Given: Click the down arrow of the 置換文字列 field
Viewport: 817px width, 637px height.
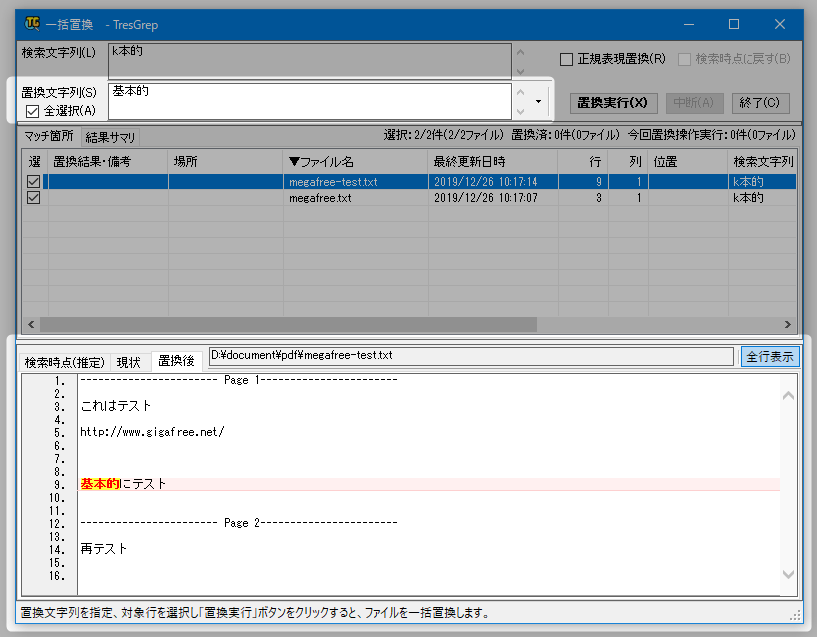Looking at the screenshot, I should (520, 111).
